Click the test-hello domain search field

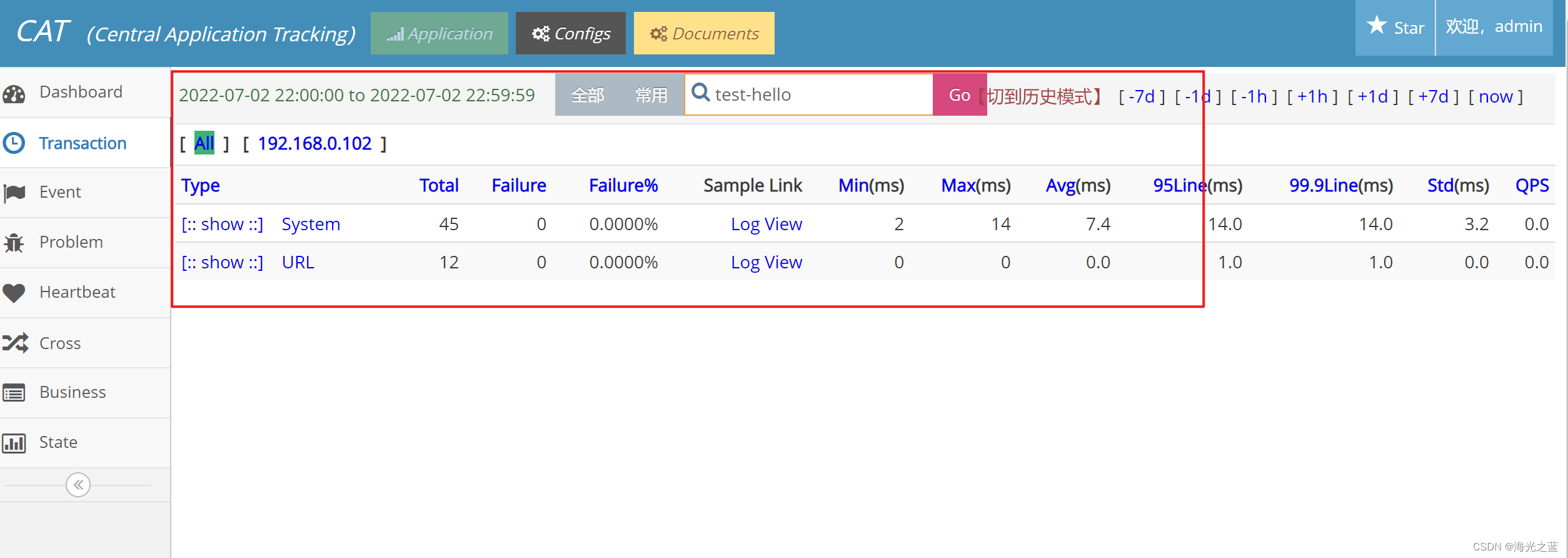pos(809,94)
